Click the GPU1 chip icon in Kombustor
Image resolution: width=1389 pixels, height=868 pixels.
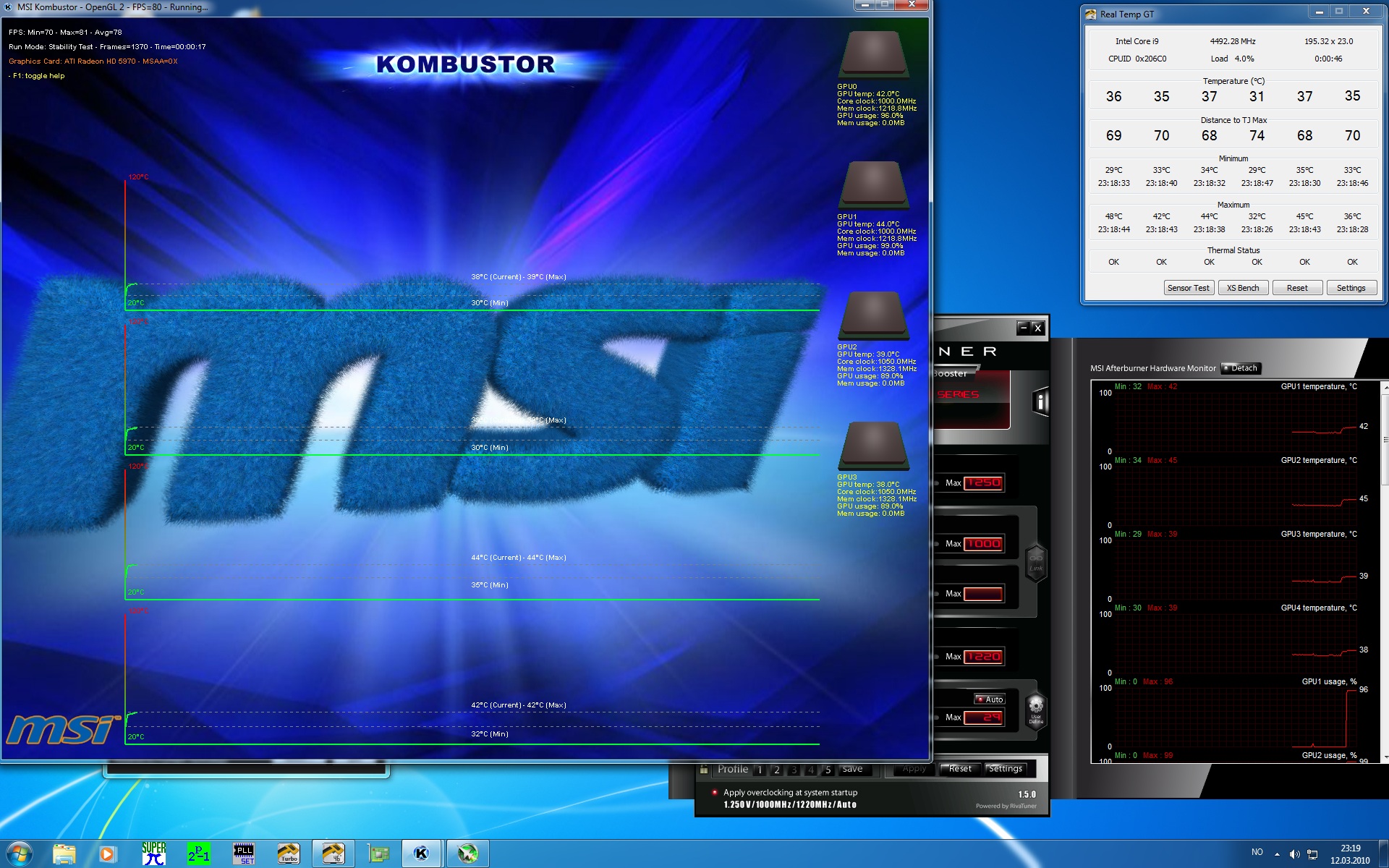(873, 185)
